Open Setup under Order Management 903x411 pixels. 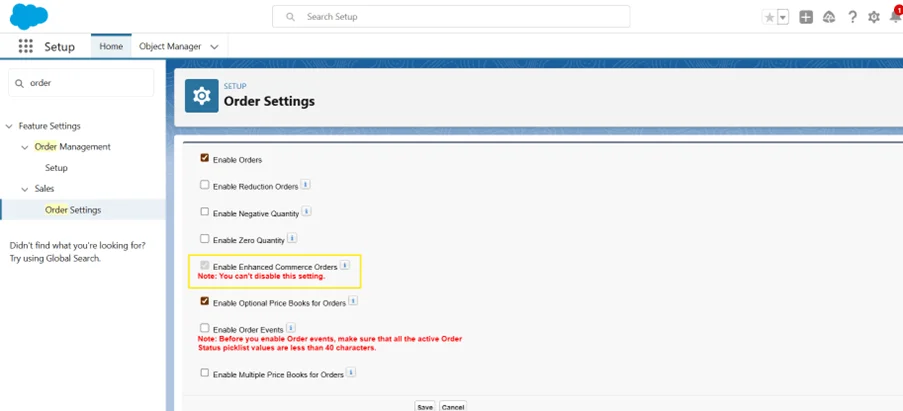56,168
